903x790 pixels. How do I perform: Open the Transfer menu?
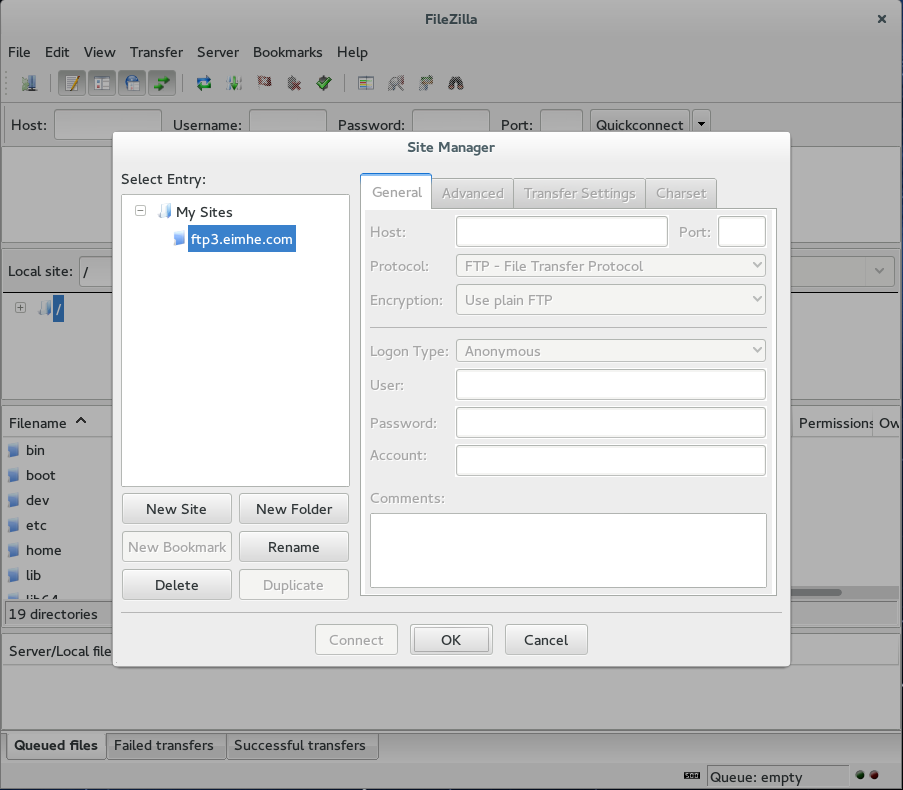coord(156,52)
